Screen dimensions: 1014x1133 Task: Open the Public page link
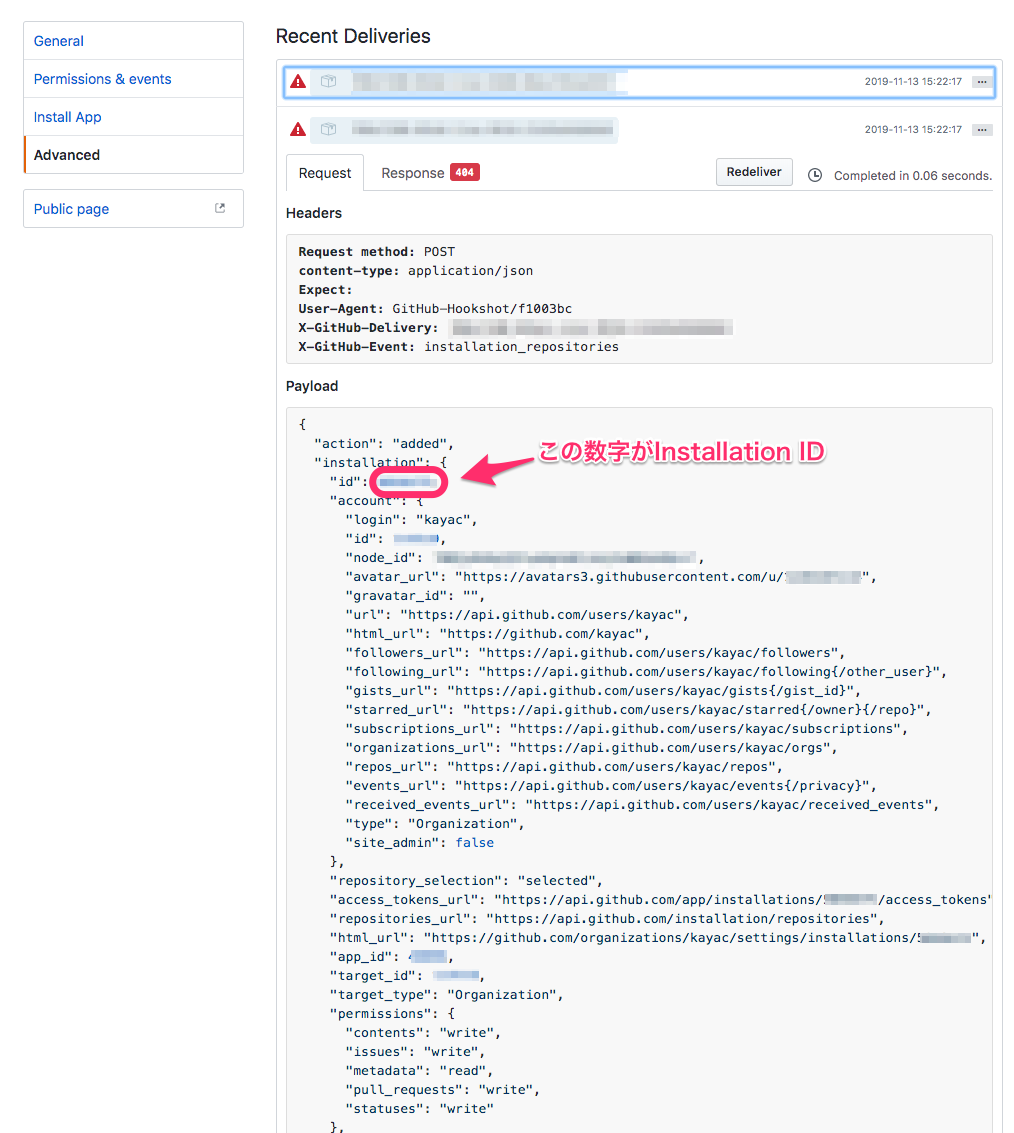click(71, 209)
